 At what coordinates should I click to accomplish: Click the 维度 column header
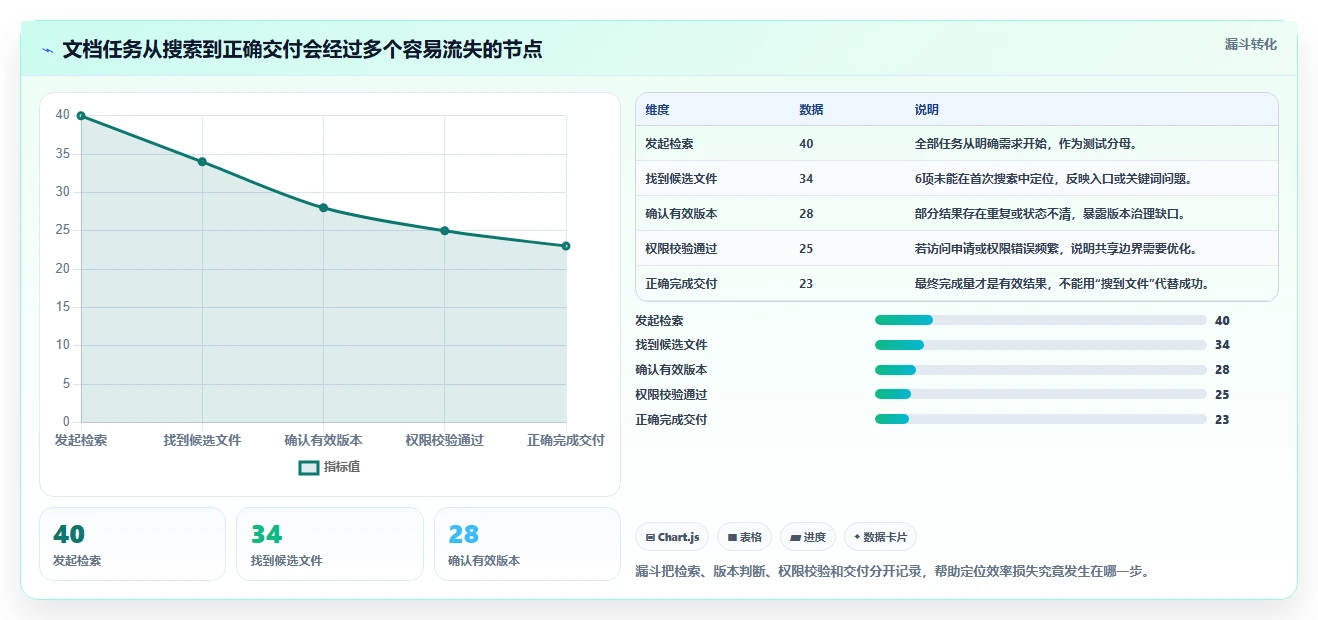(x=657, y=110)
